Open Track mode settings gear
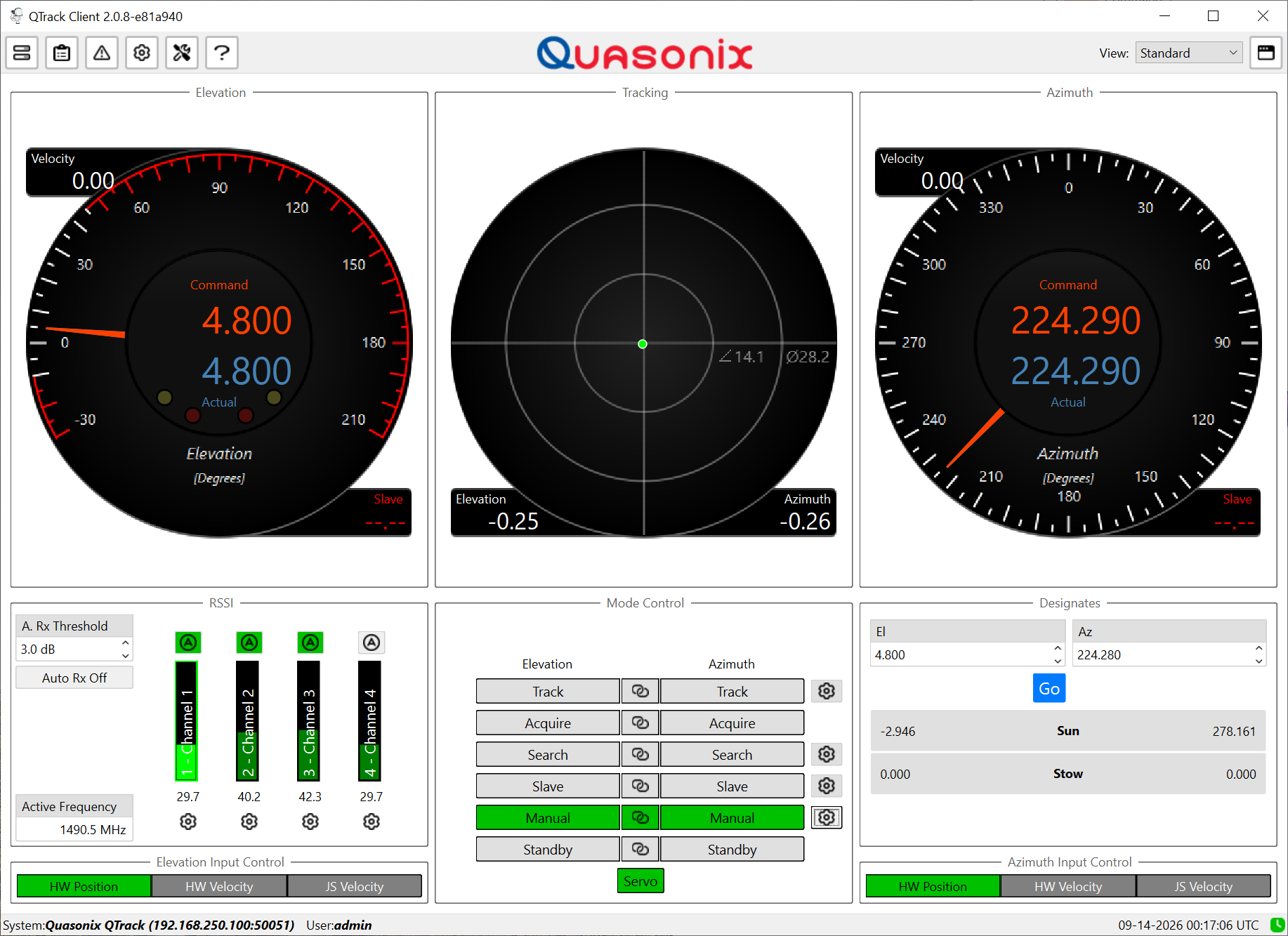The image size is (1288, 936). pos(827,692)
